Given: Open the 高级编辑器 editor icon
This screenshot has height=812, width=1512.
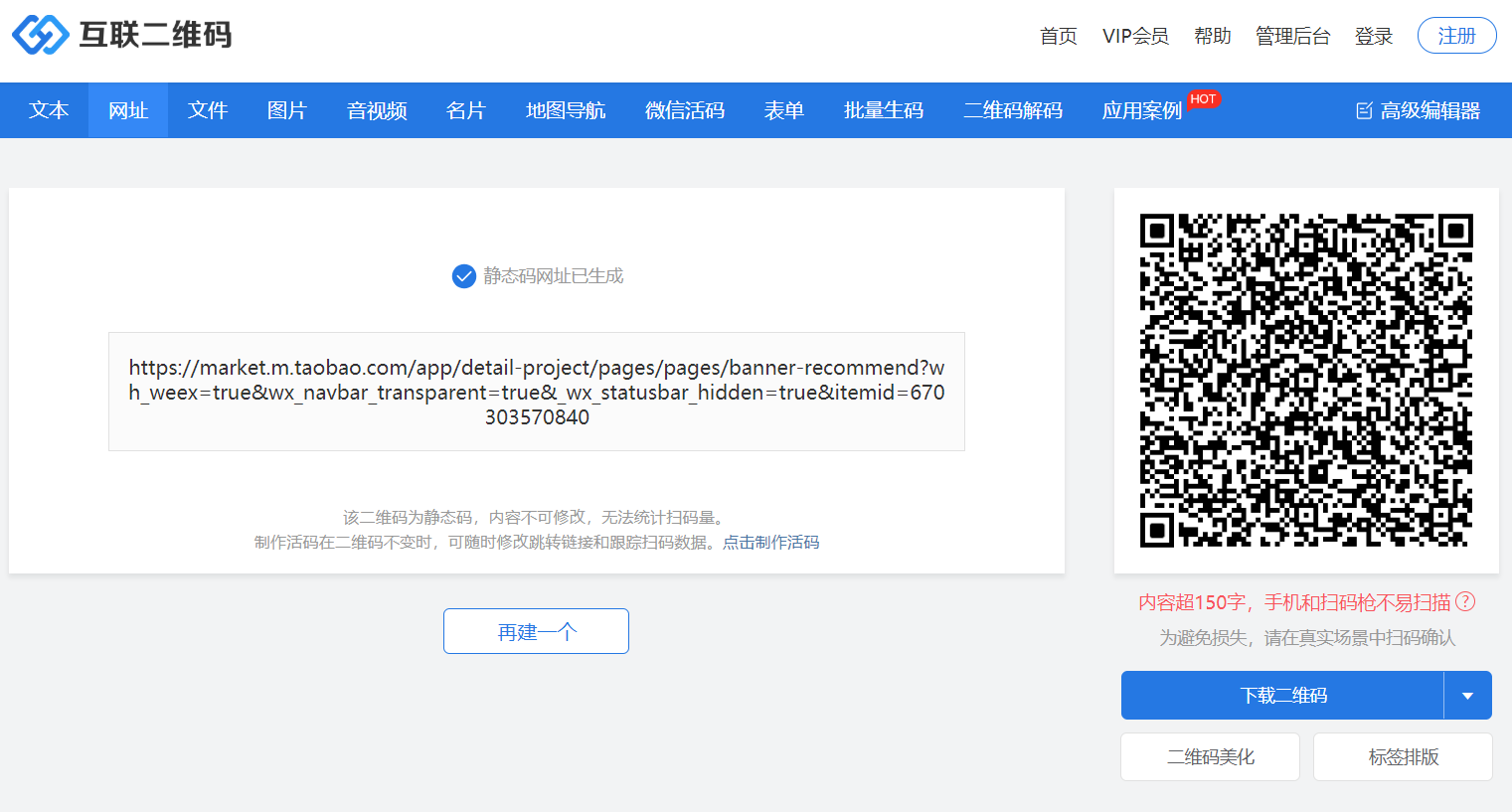Looking at the screenshot, I should tap(1363, 110).
